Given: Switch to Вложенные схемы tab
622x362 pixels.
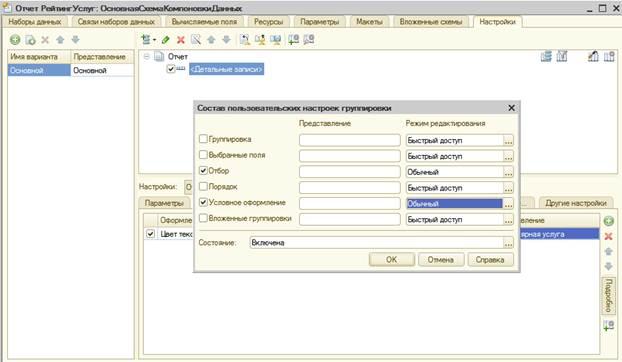Looking at the screenshot, I should (x=431, y=22).
